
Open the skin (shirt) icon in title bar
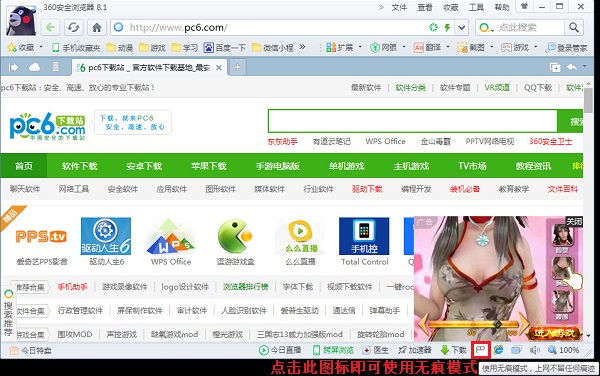point(524,7)
